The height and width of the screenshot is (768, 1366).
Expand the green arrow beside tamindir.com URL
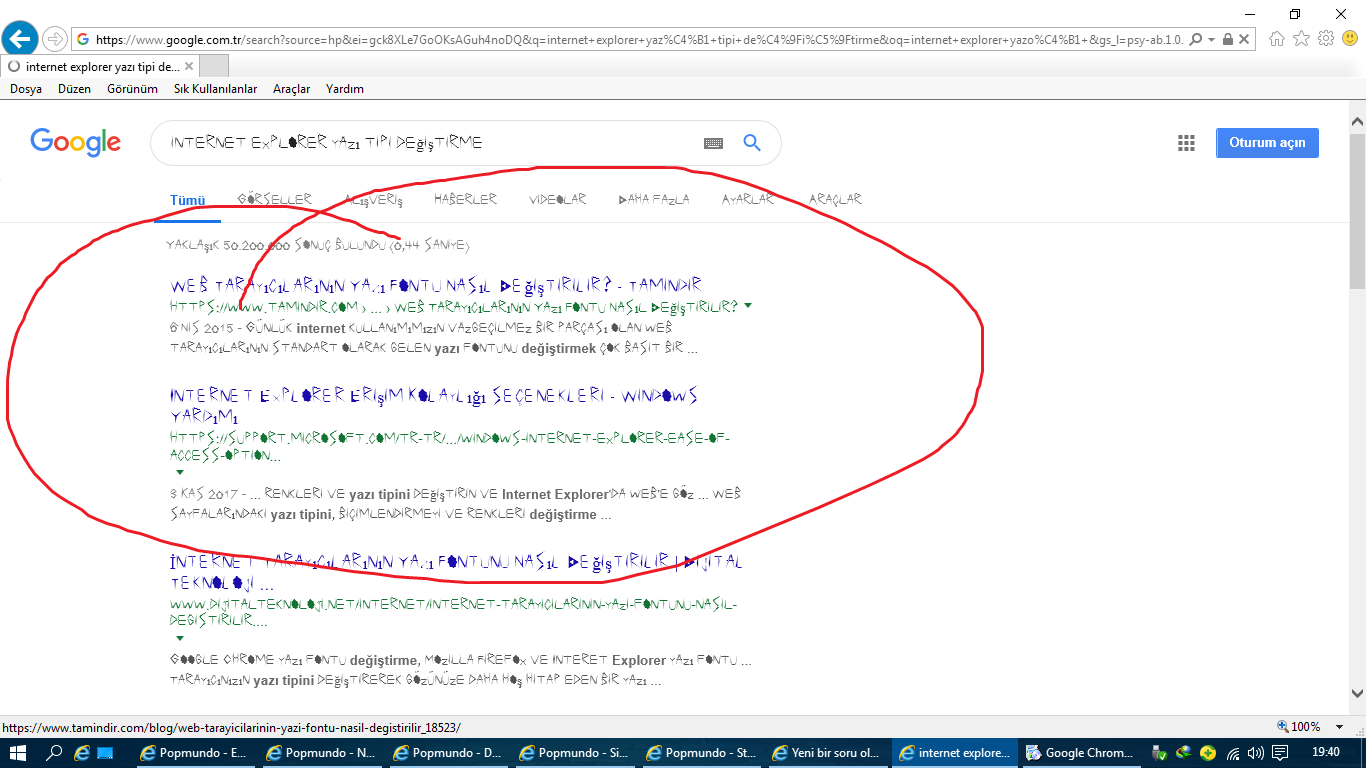pyautogui.click(x=748, y=306)
